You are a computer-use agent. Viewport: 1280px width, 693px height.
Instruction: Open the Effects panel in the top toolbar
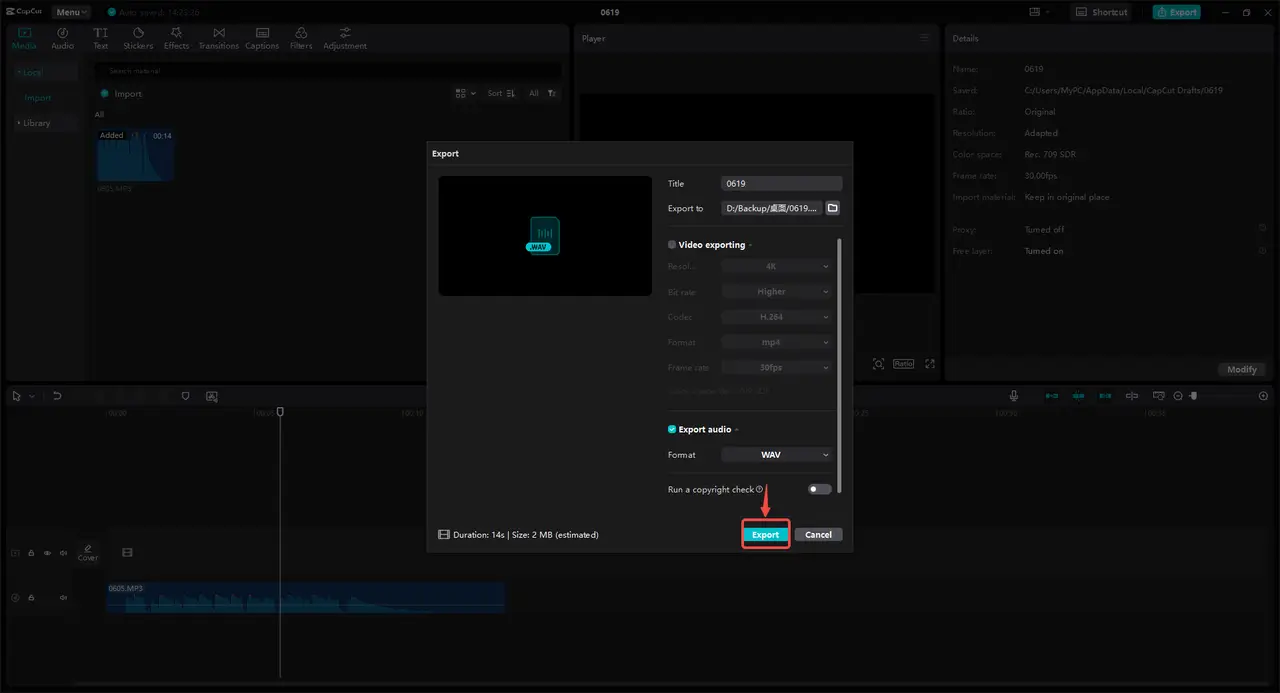coord(176,38)
